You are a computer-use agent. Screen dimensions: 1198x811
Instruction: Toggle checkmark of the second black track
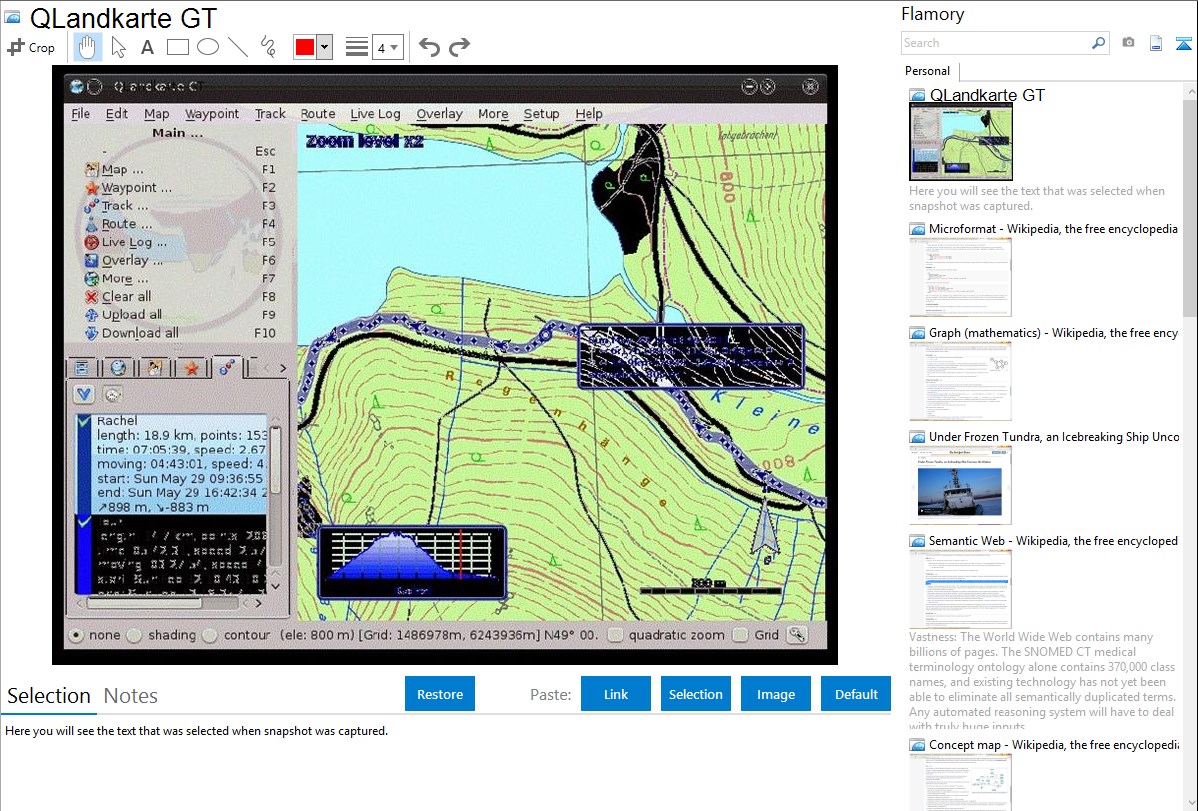click(84, 522)
